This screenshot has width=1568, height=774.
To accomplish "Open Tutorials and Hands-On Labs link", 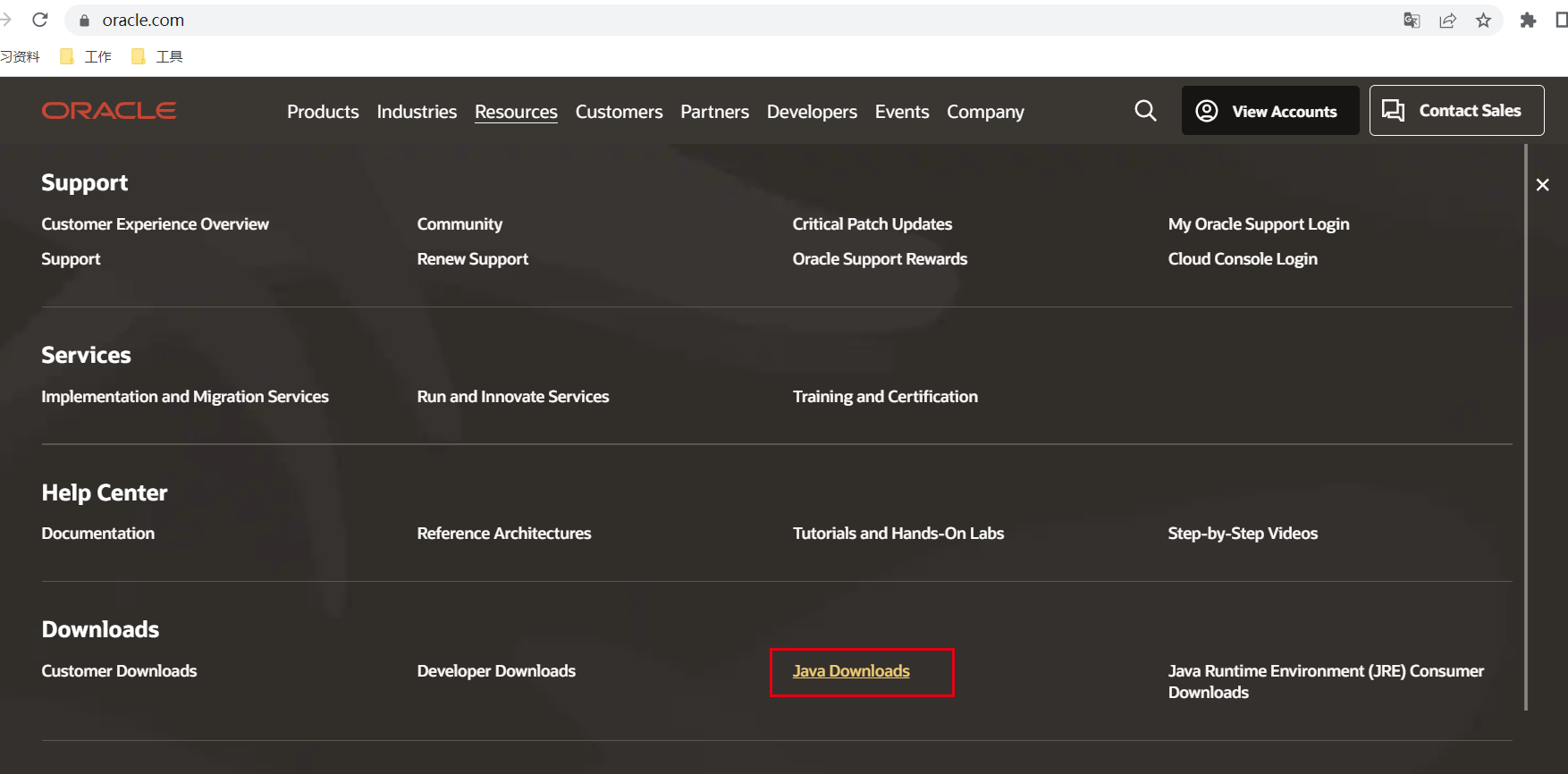I will point(898,534).
